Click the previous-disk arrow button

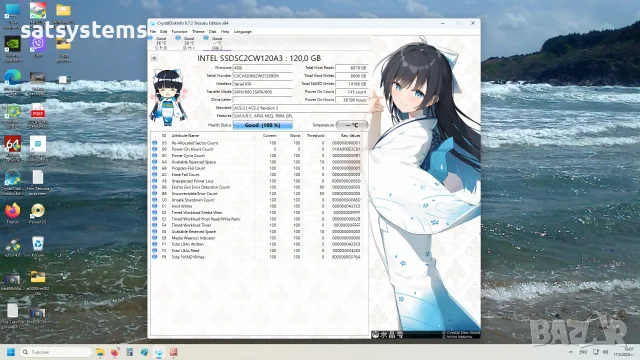154,58
